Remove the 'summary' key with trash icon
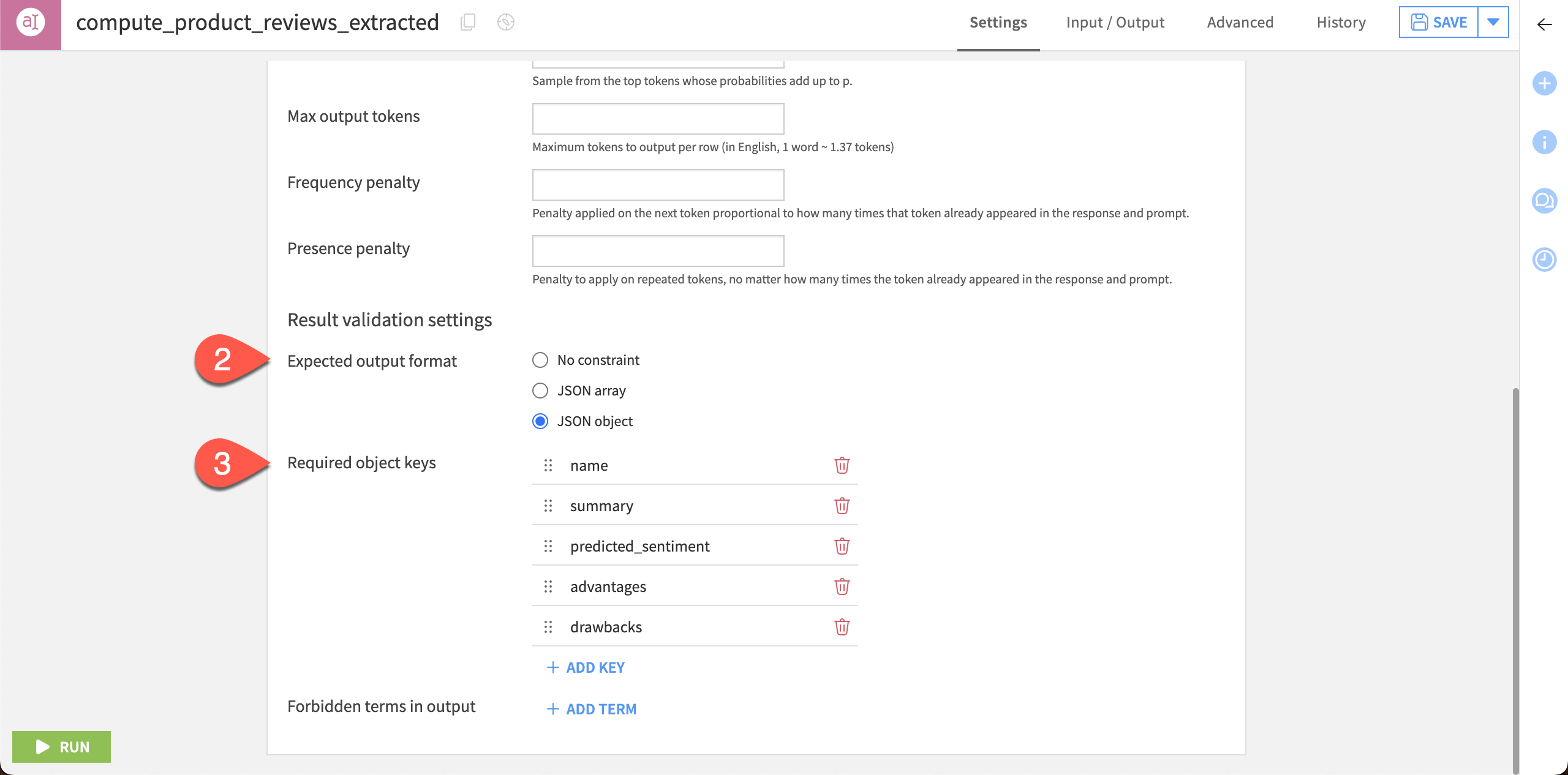This screenshot has width=1568, height=775. (842, 506)
